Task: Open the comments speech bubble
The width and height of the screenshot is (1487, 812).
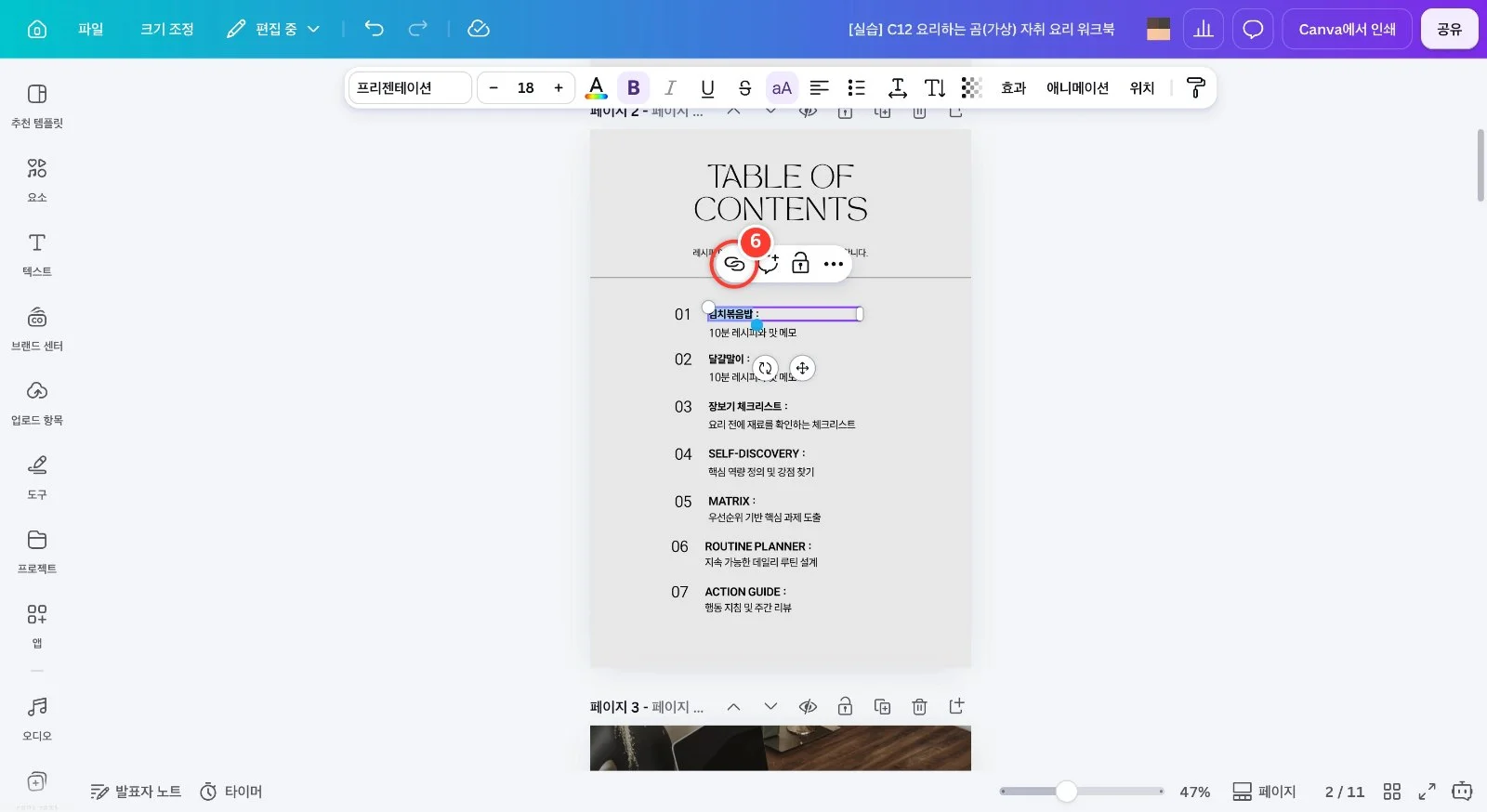Action: [x=1253, y=29]
